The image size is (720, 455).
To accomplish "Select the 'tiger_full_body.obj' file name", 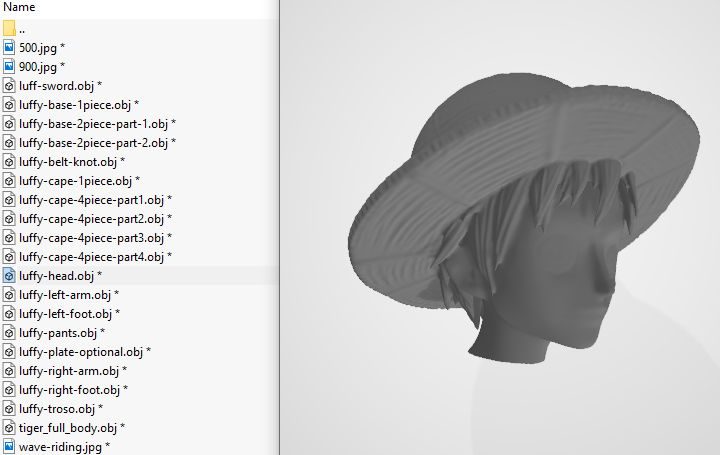I will tap(68, 428).
